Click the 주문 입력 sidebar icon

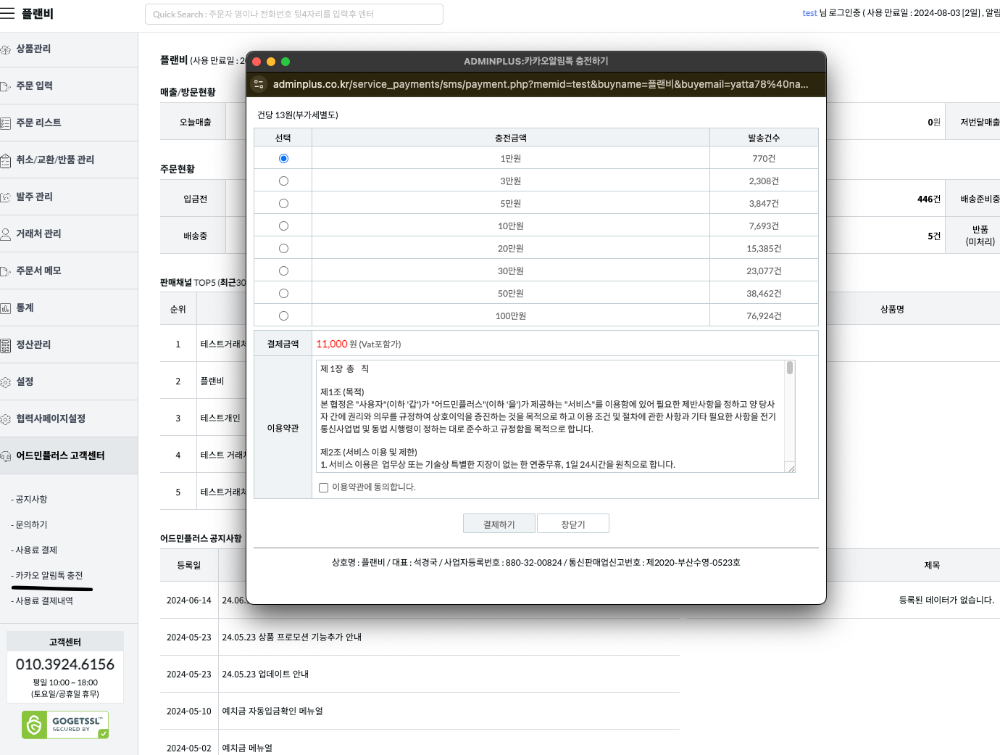pos(5,86)
